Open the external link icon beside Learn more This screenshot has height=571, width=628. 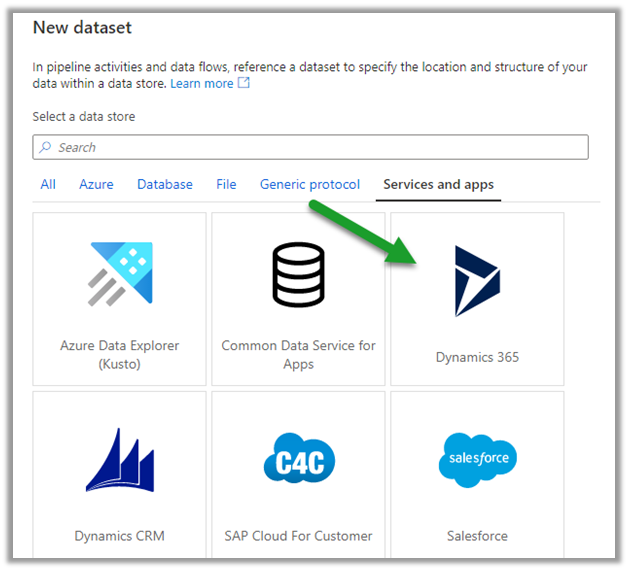244,84
